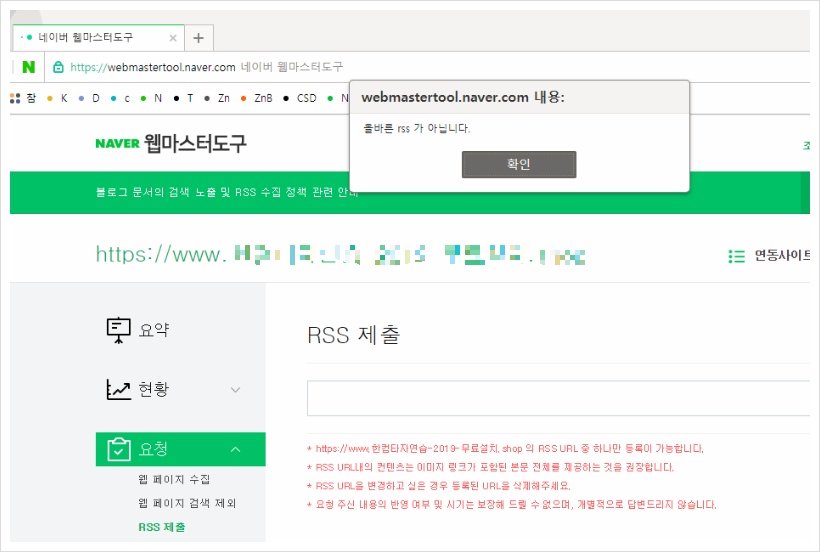Image resolution: width=820 pixels, height=552 pixels.
Task: Open the apps grid icon in bookmarks bar
Action: (x=15, y=98)
